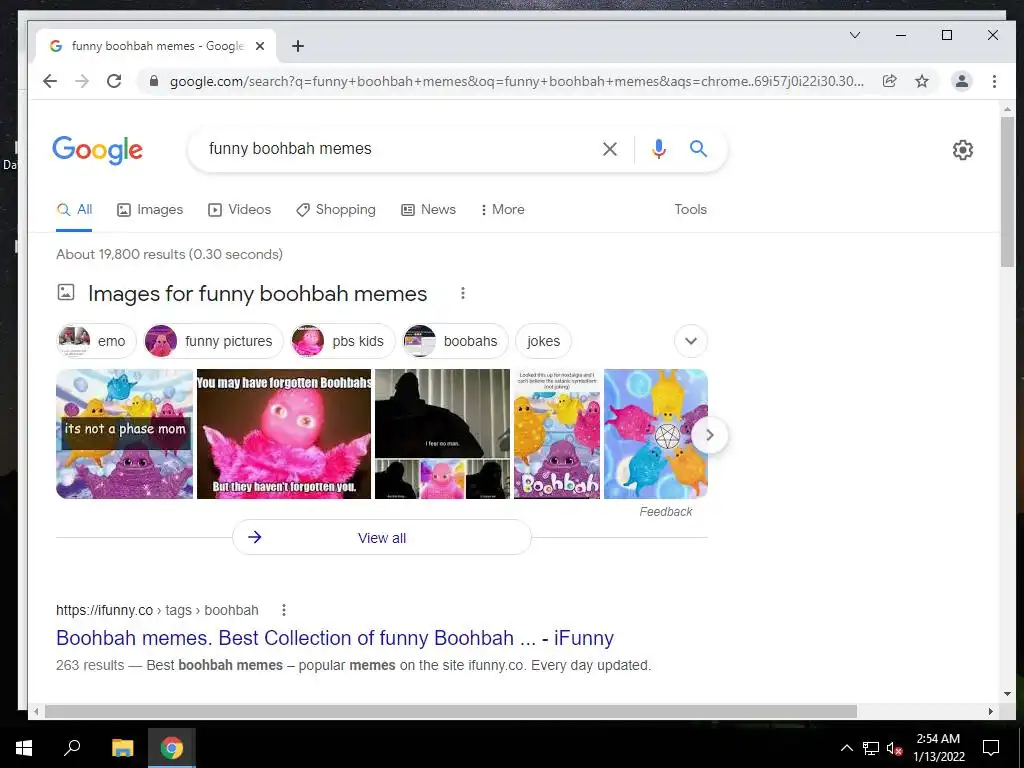Start voice search with the microphone
The image size is (1024, 768).
[x=659, y=149]
